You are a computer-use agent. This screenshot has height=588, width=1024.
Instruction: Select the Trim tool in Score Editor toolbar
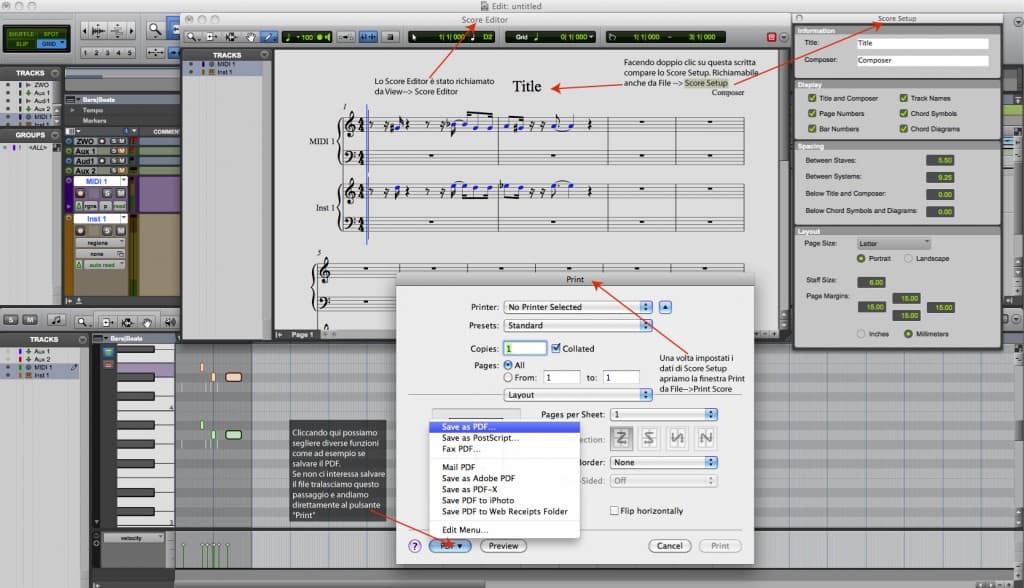click(212, 37)
